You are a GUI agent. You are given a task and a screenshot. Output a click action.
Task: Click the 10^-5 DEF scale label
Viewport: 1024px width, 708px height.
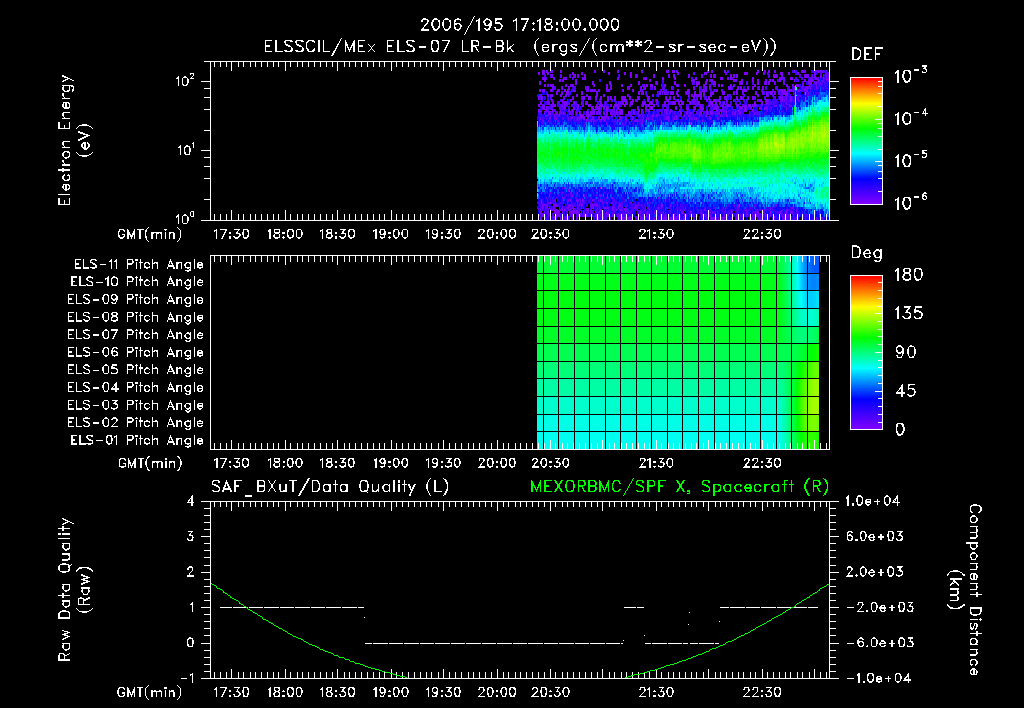[910, 159]
